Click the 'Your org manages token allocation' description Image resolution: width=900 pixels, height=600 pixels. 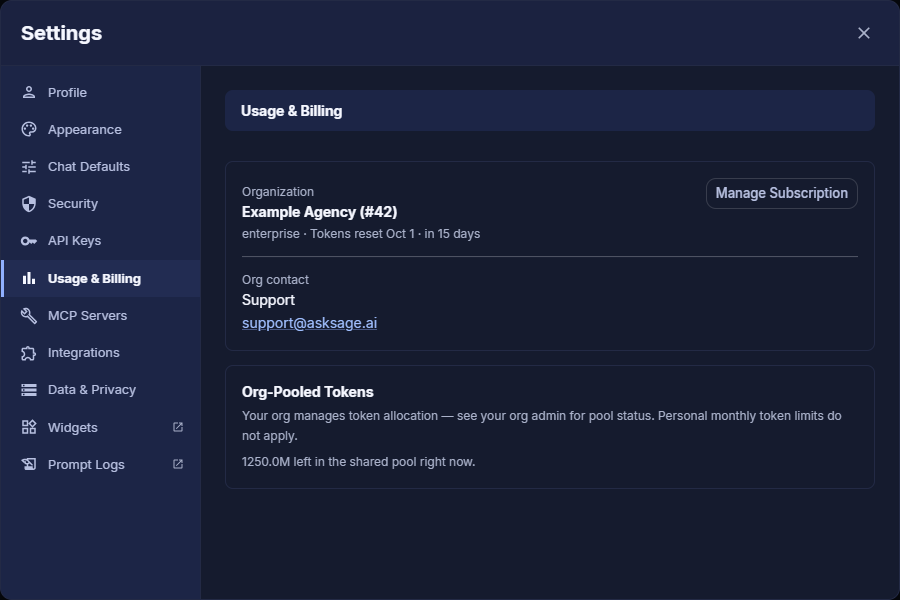point(541,426)
